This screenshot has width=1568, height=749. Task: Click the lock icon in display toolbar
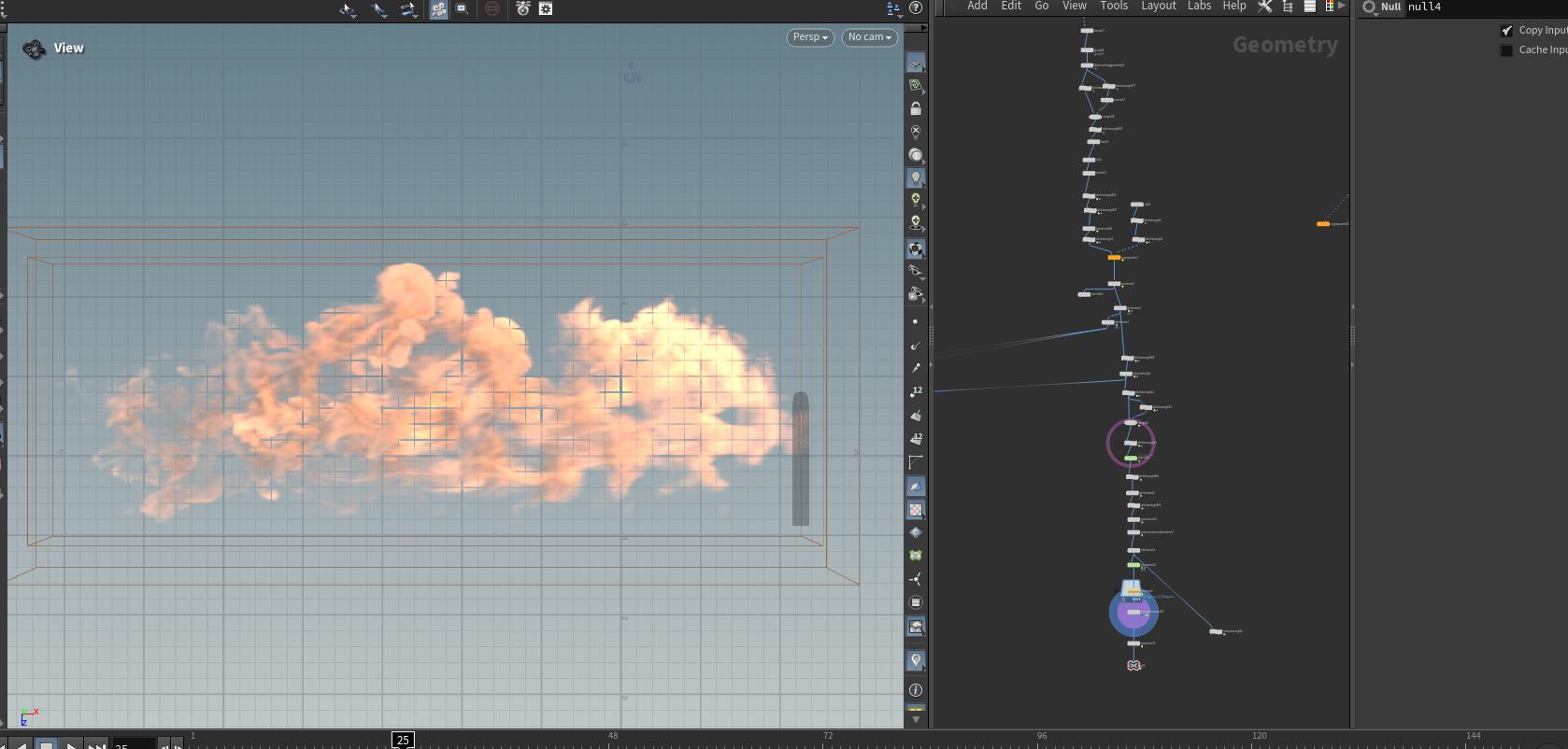[x=916, y=108]
